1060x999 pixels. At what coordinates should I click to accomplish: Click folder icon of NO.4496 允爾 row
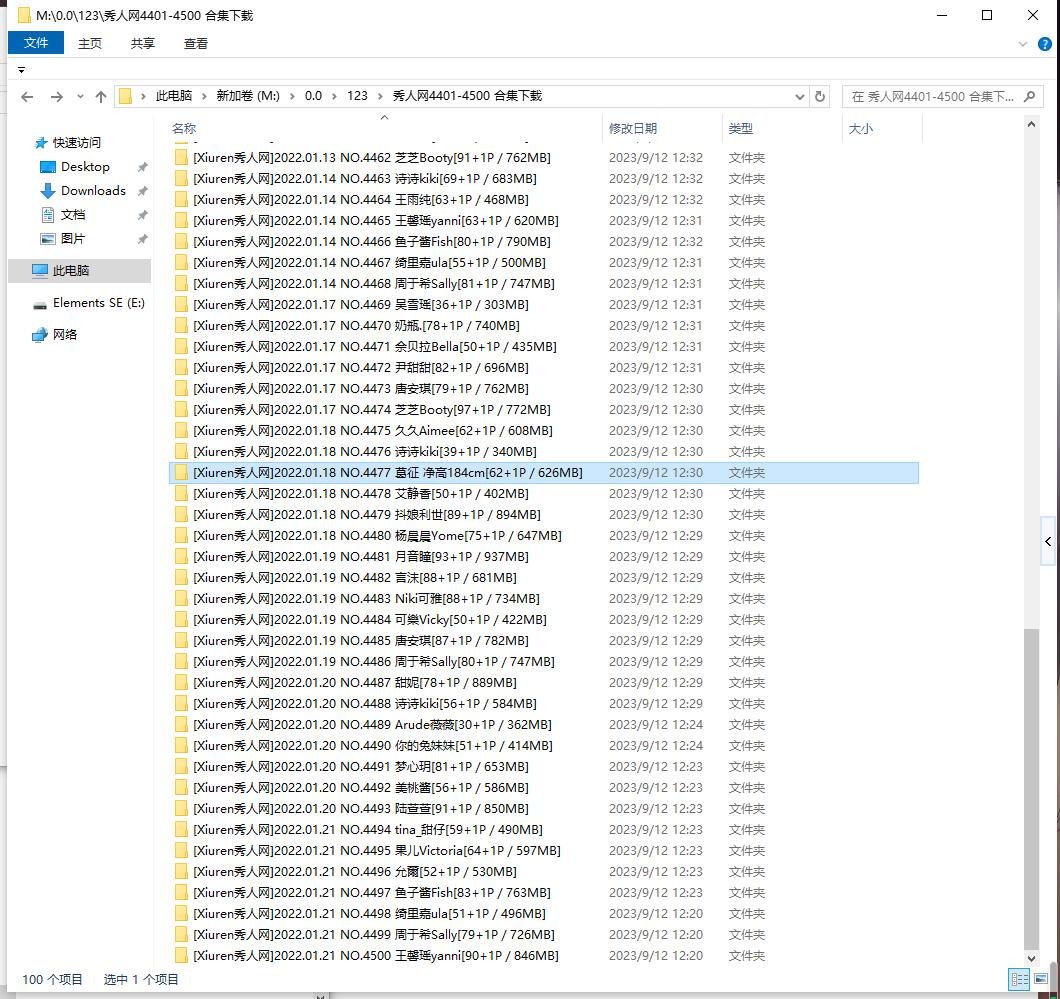[x=181, y=872]
